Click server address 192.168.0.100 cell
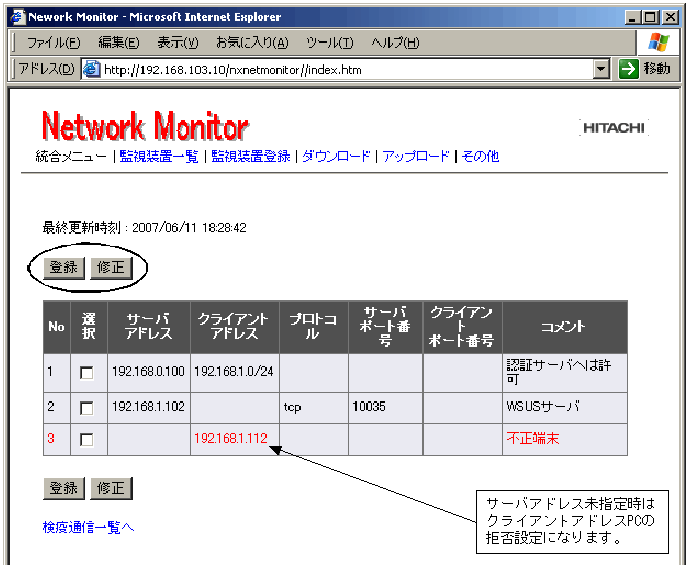Viewport: 688px width, 568px height. [148, 372]
